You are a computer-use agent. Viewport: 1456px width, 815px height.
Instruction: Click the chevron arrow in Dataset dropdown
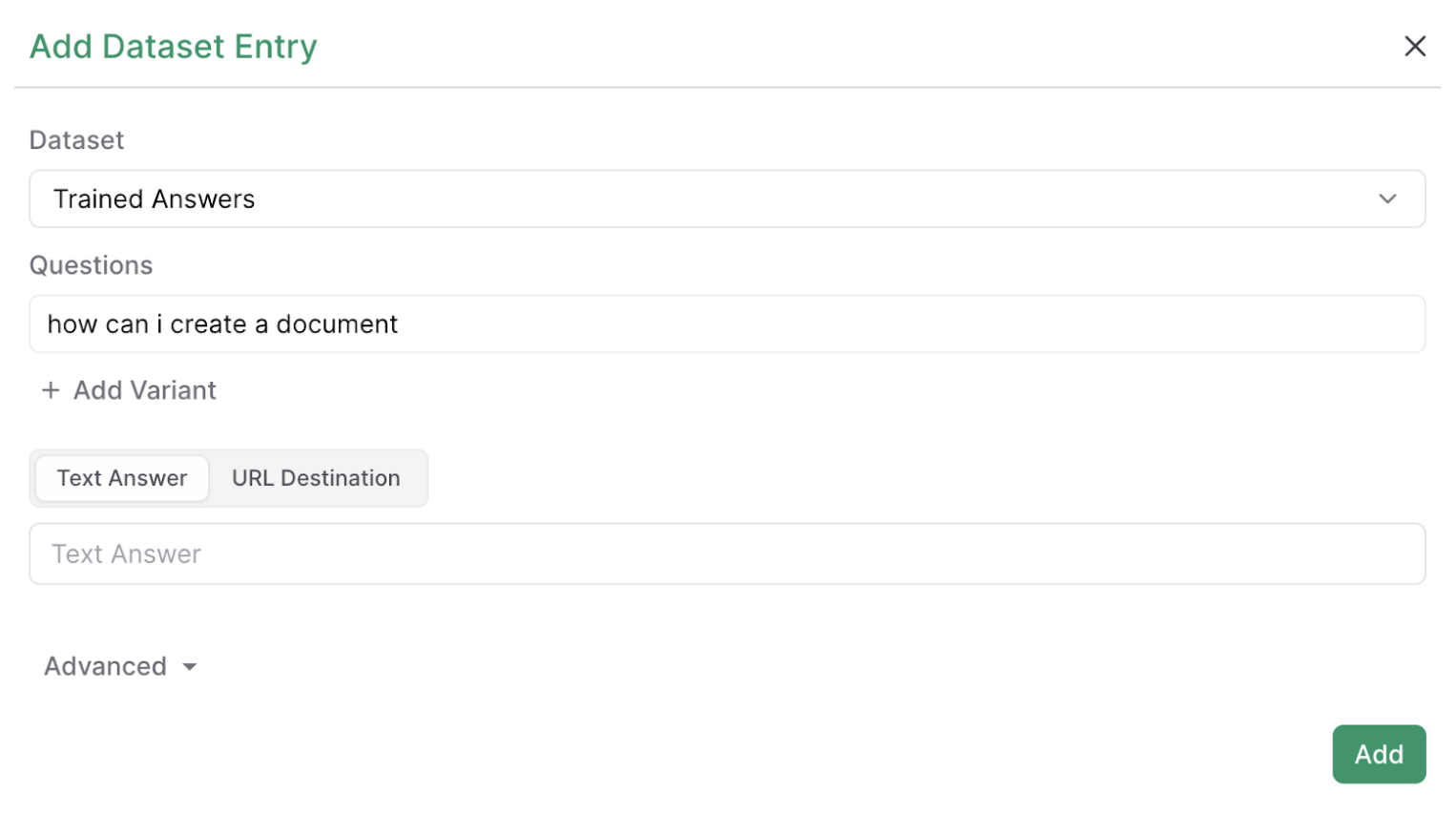click(x=1386, y=199)
